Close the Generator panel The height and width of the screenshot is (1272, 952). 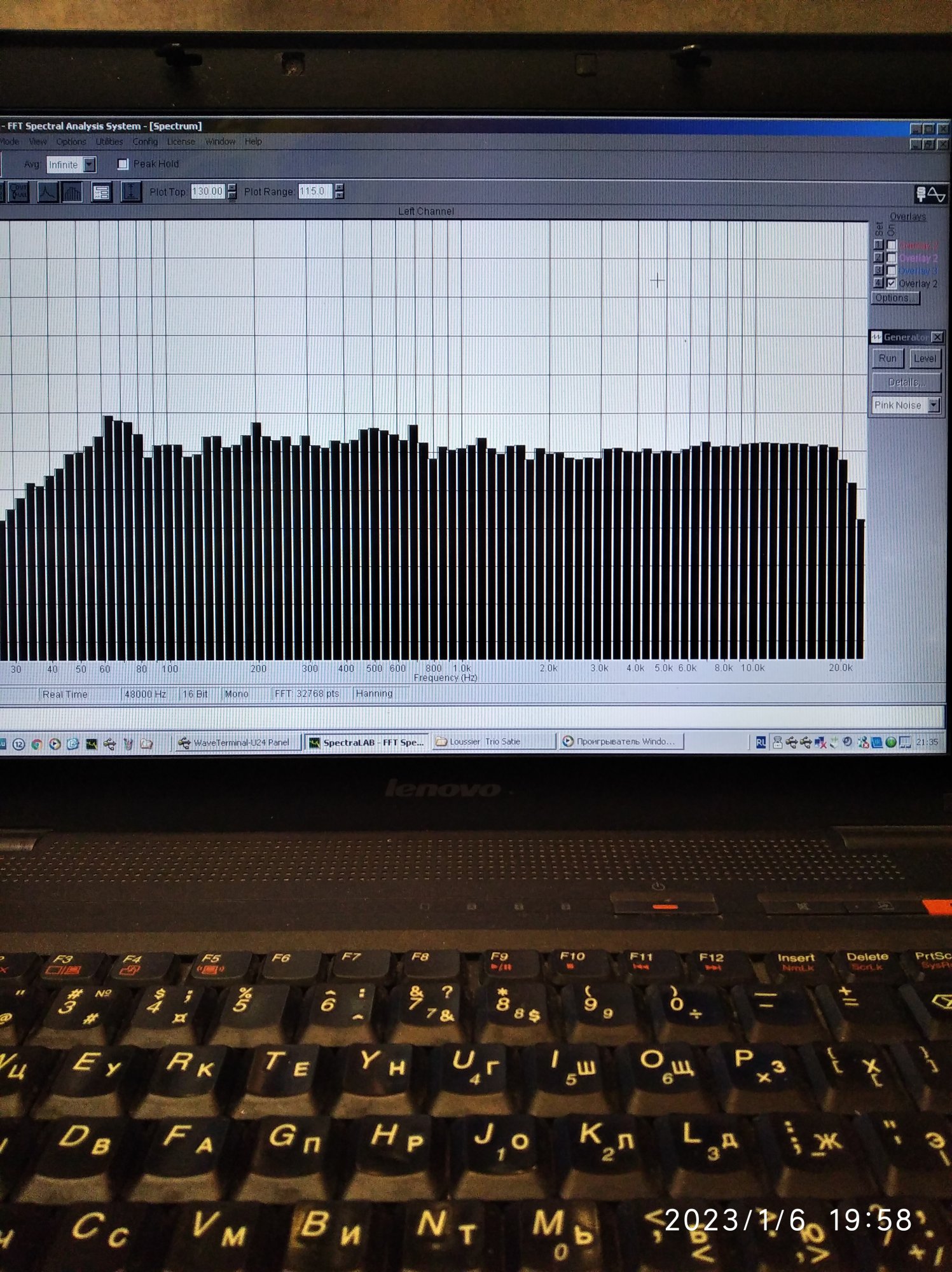pyautogui.click(x=937, y=336)
